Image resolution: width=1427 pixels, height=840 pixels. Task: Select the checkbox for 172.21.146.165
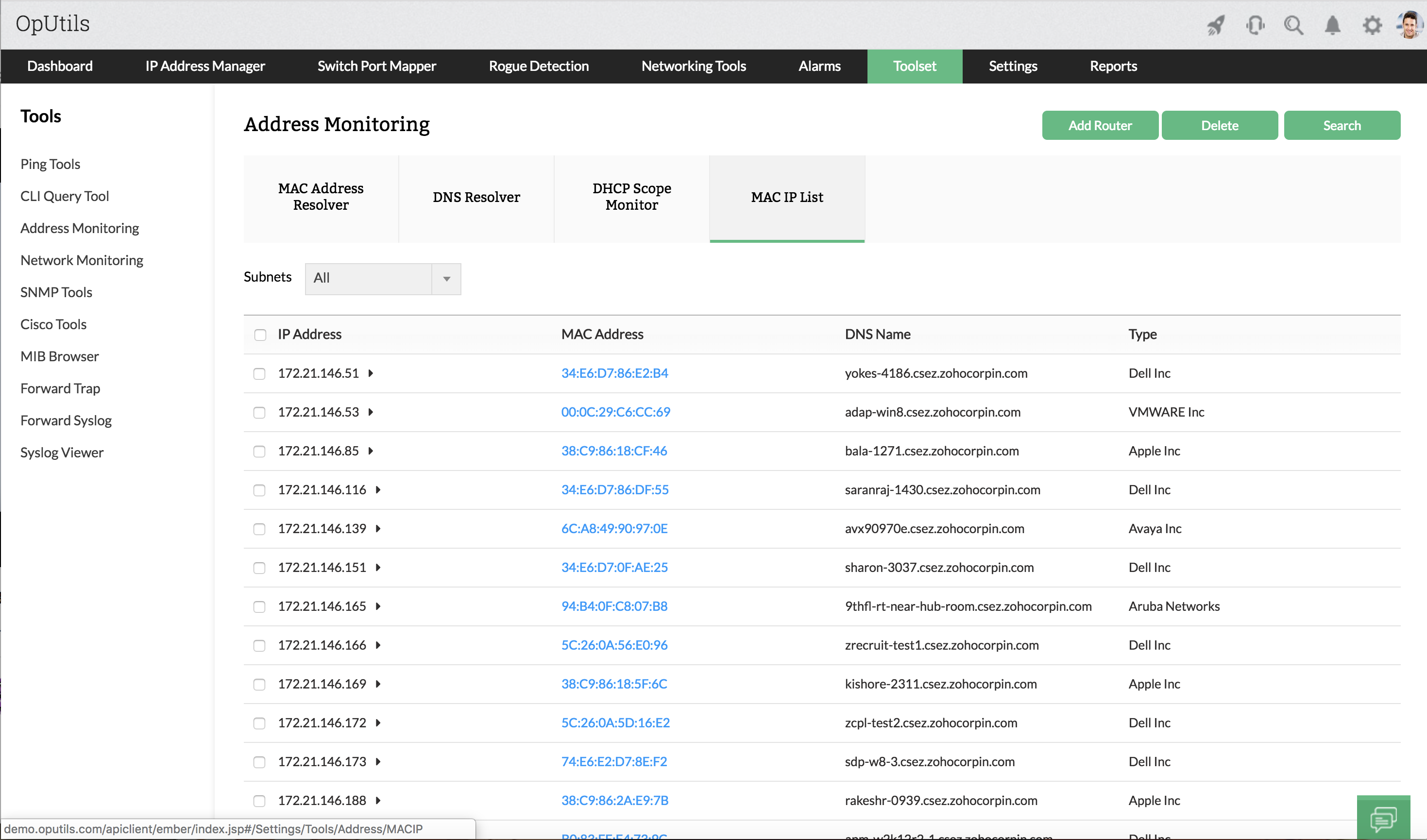[x=259, y=607]
